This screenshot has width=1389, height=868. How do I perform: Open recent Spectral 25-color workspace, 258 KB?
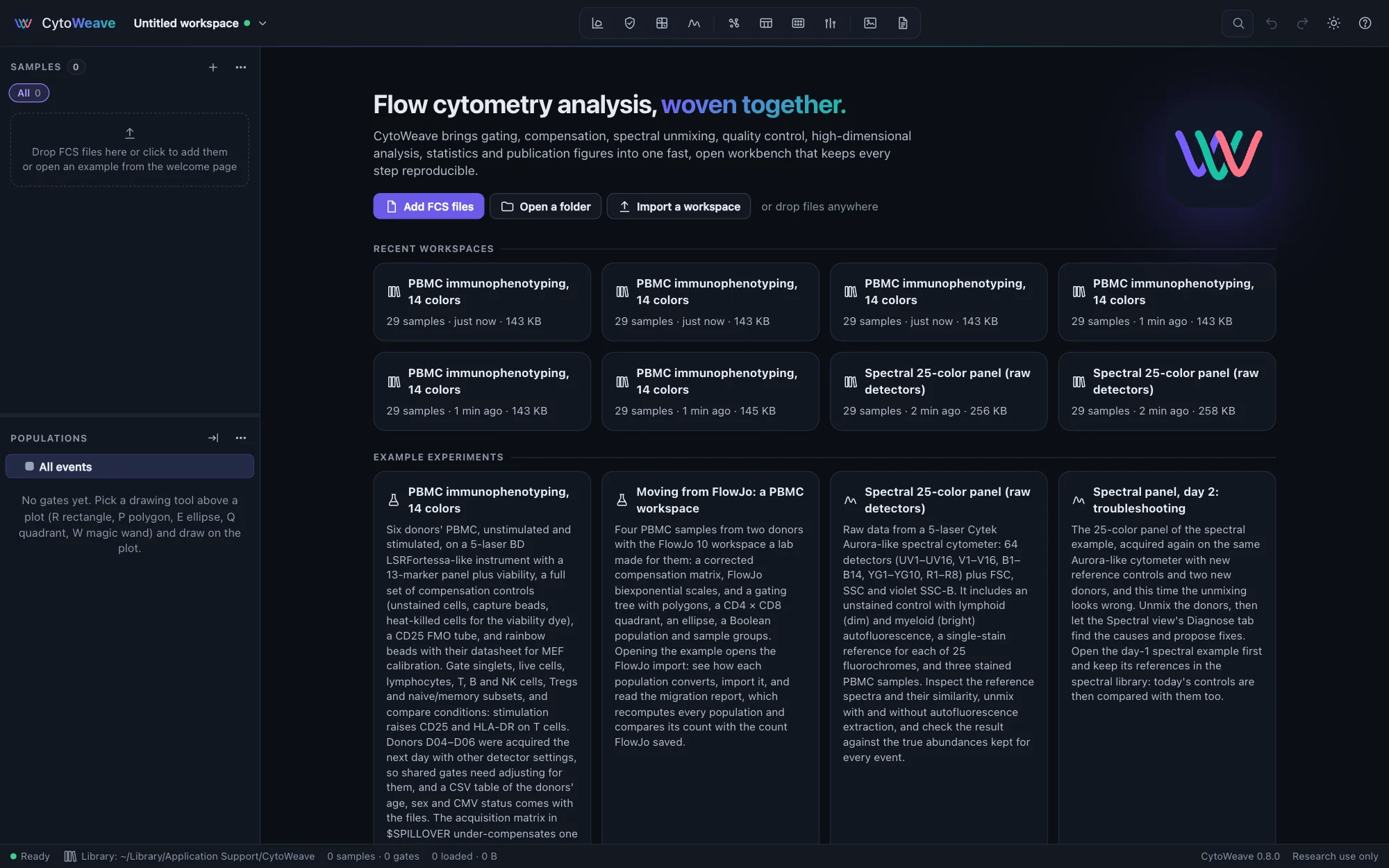click(1167, 392)
